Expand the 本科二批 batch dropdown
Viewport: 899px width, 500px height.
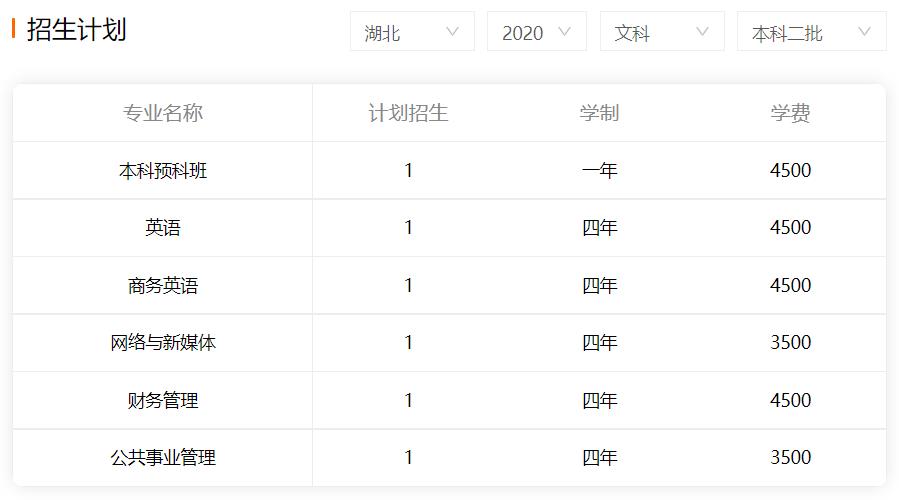[811, 32]
